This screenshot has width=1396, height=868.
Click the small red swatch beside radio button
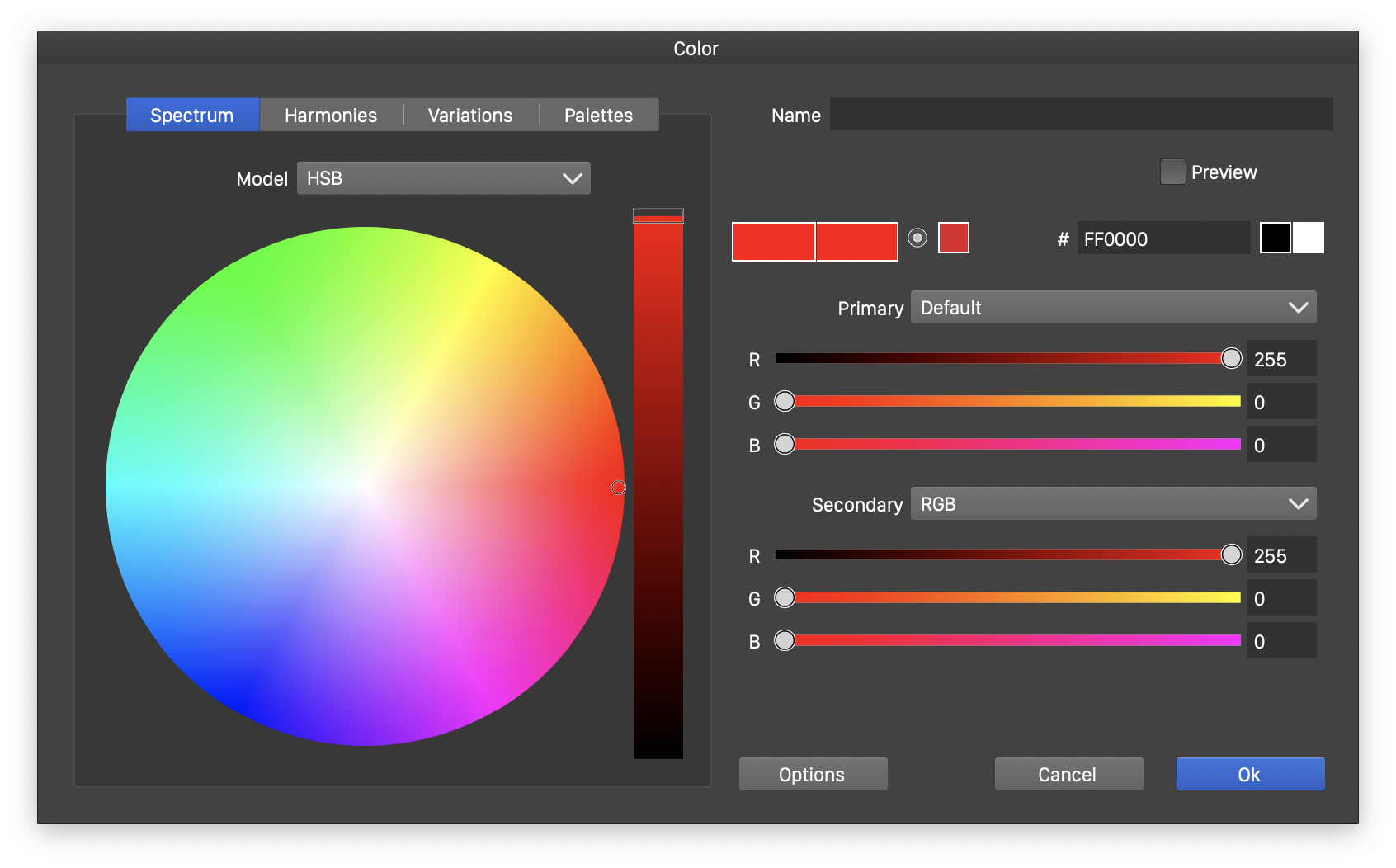[x=954, y=238]
